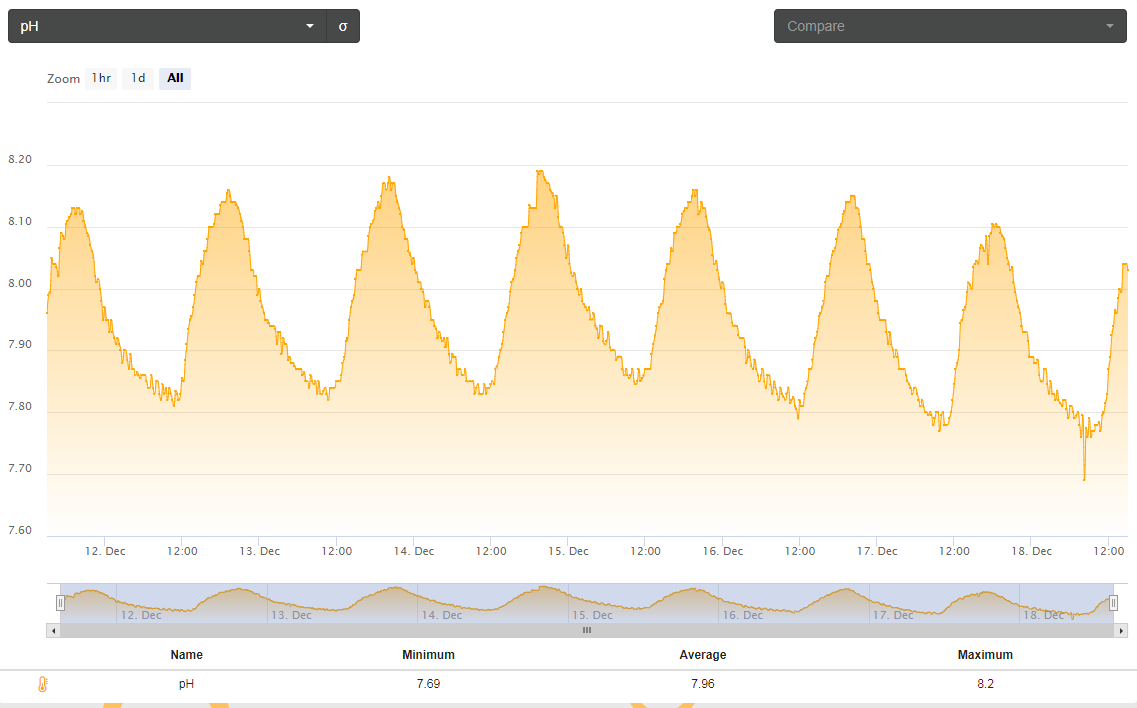Click the 14. Dec label in navigator
1137x708 pixels.
[x=442, y=615]
